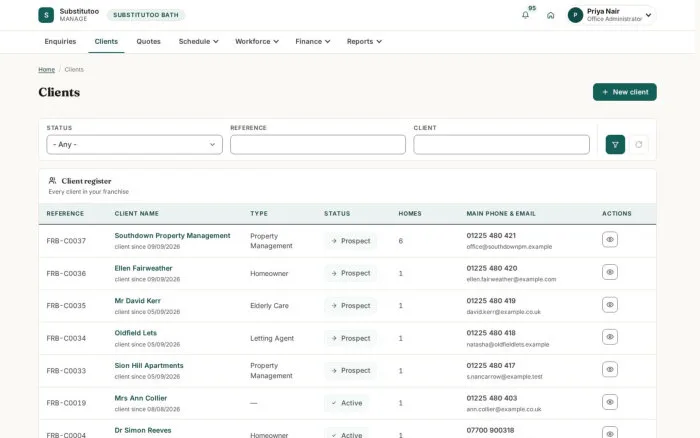
Task: Click the New client button
Action: click(x=625, y=92)
